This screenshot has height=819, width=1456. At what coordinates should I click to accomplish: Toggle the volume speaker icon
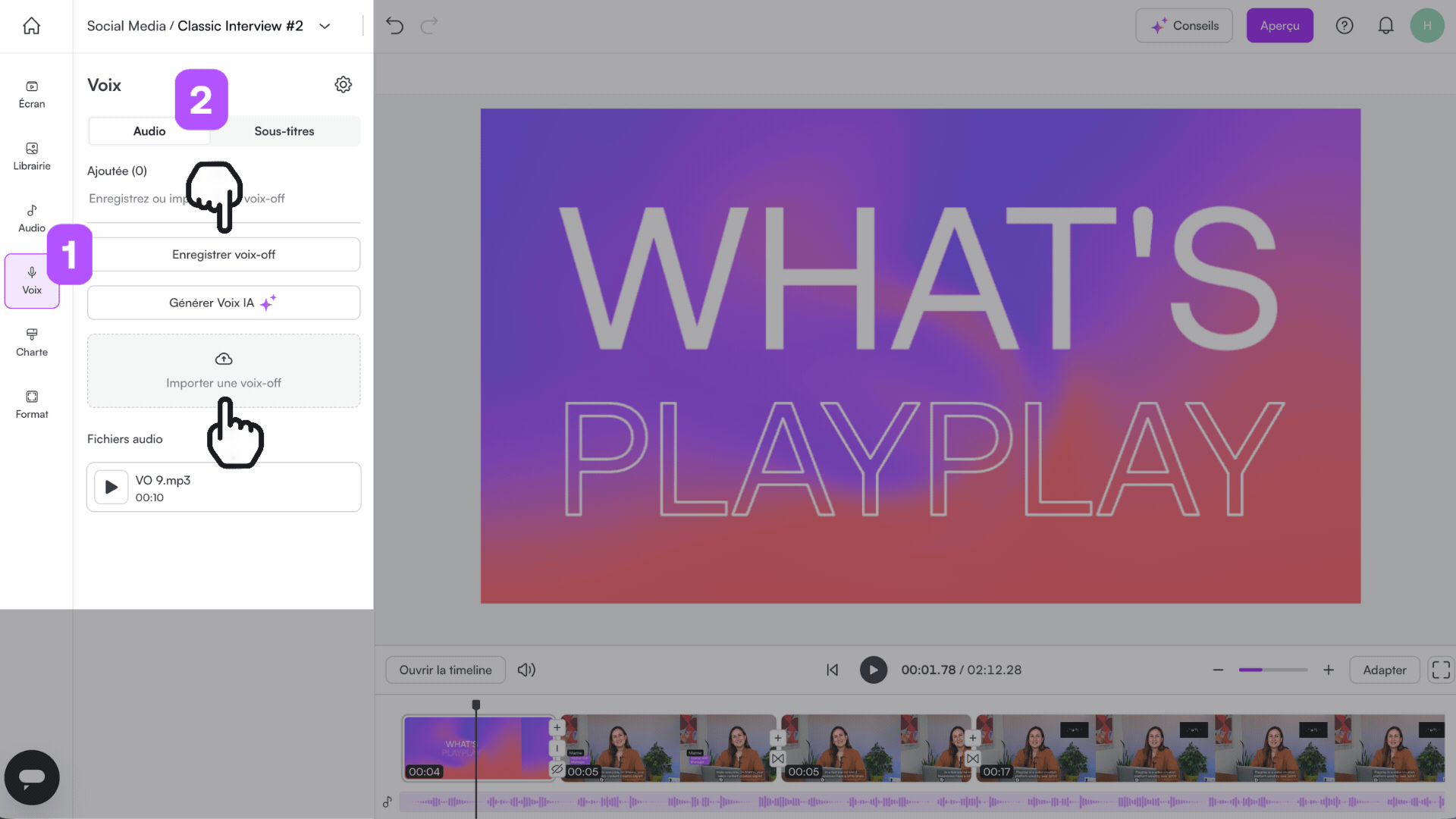tap(526, 670)
